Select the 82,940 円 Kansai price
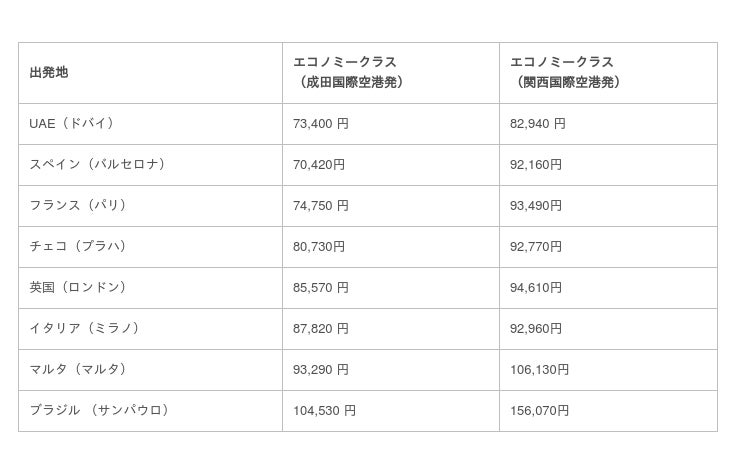Viewport: 740px width, 472px height. pyautogui.click(x=538, y=124)
